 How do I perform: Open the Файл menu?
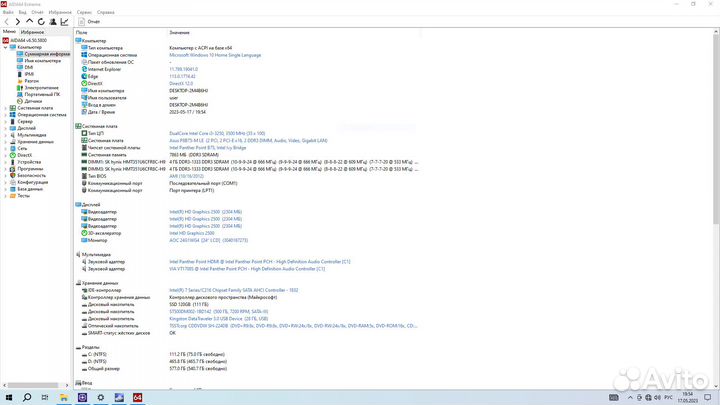8,12
